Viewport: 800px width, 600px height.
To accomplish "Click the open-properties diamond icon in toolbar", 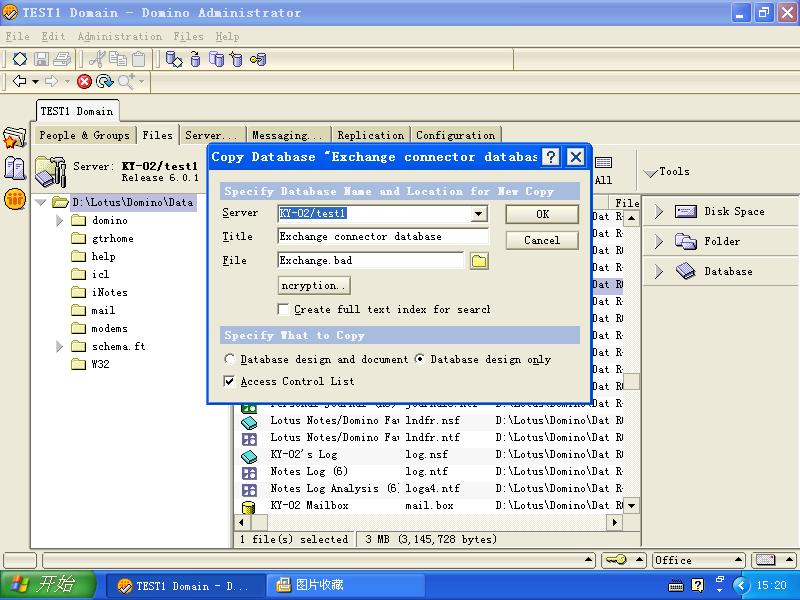I will 20,59.
